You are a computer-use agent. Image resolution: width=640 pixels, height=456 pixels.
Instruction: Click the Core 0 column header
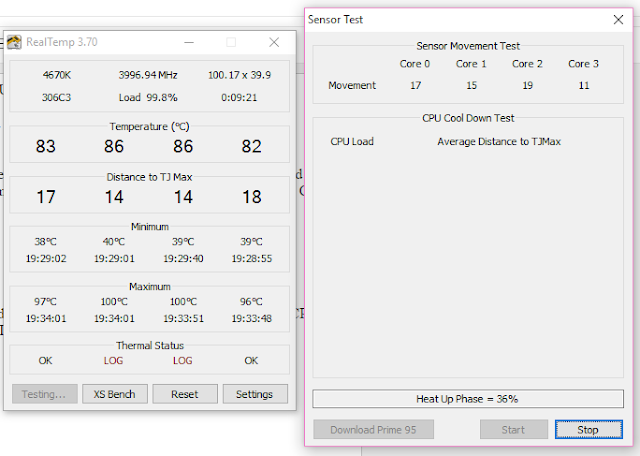pyautogui.click(x=415, y=64)
